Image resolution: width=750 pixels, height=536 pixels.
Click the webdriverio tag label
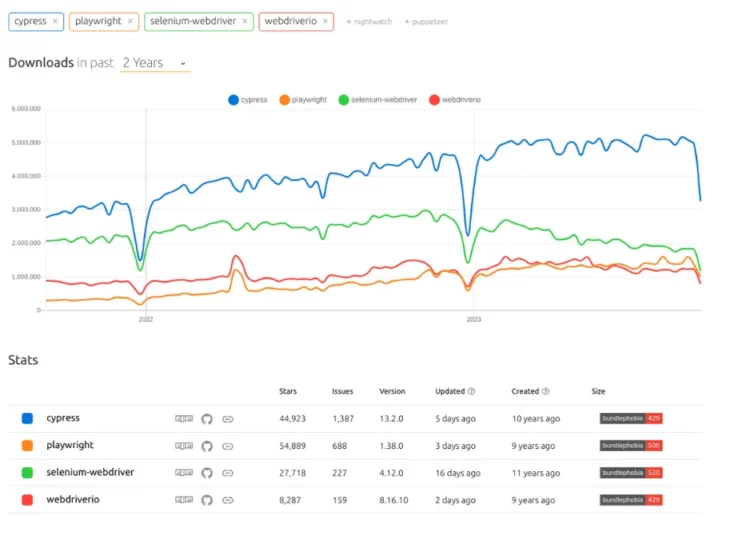click(x=290, y=22)
